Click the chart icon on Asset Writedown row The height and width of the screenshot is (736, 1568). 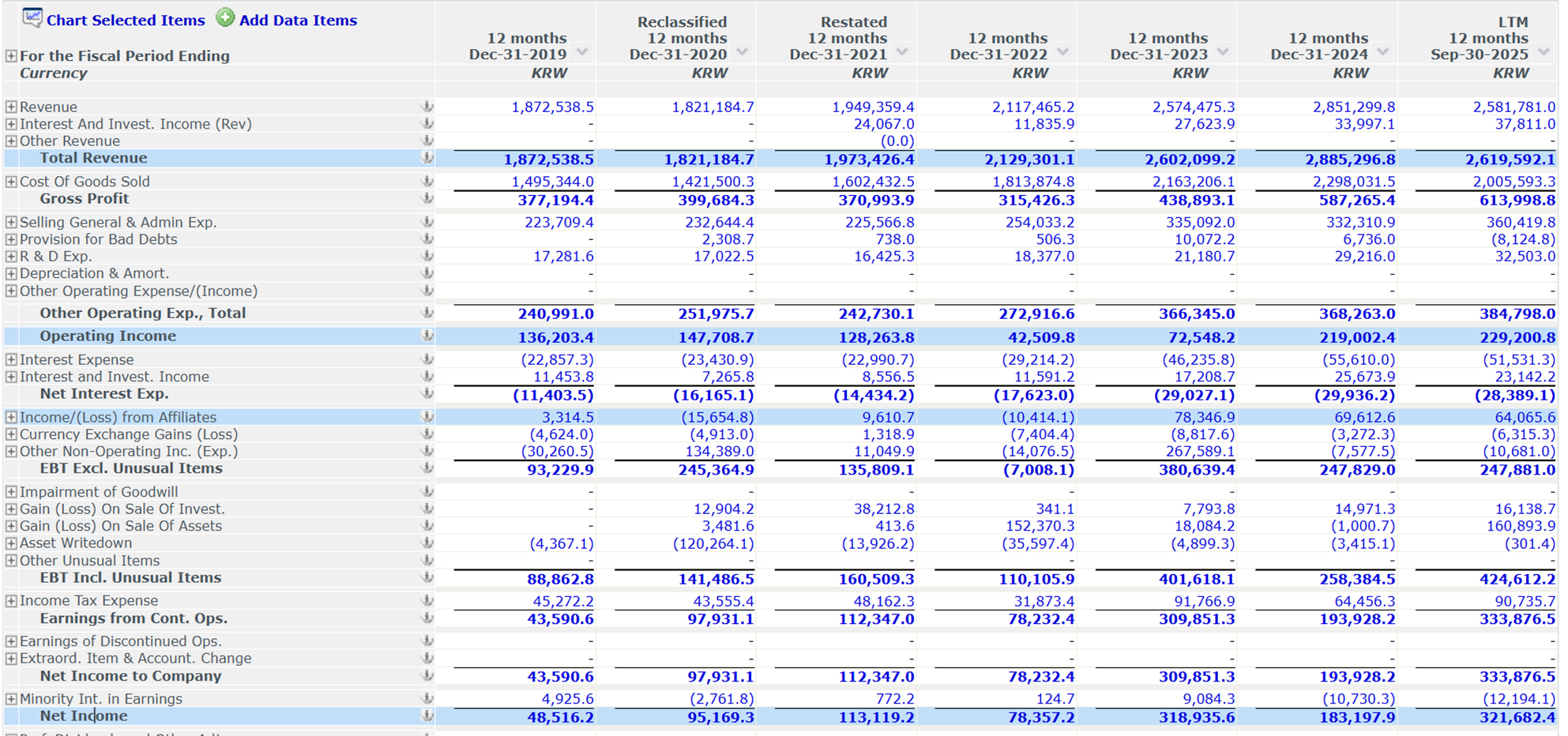427,543
